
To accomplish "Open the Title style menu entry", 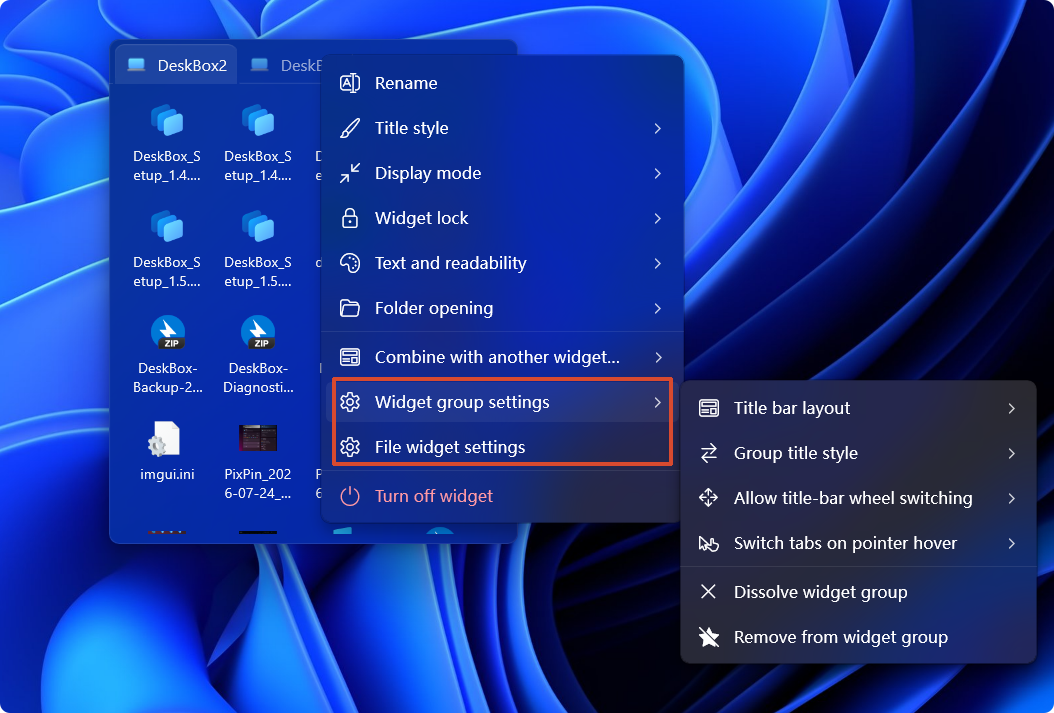I will pos(502,128).
